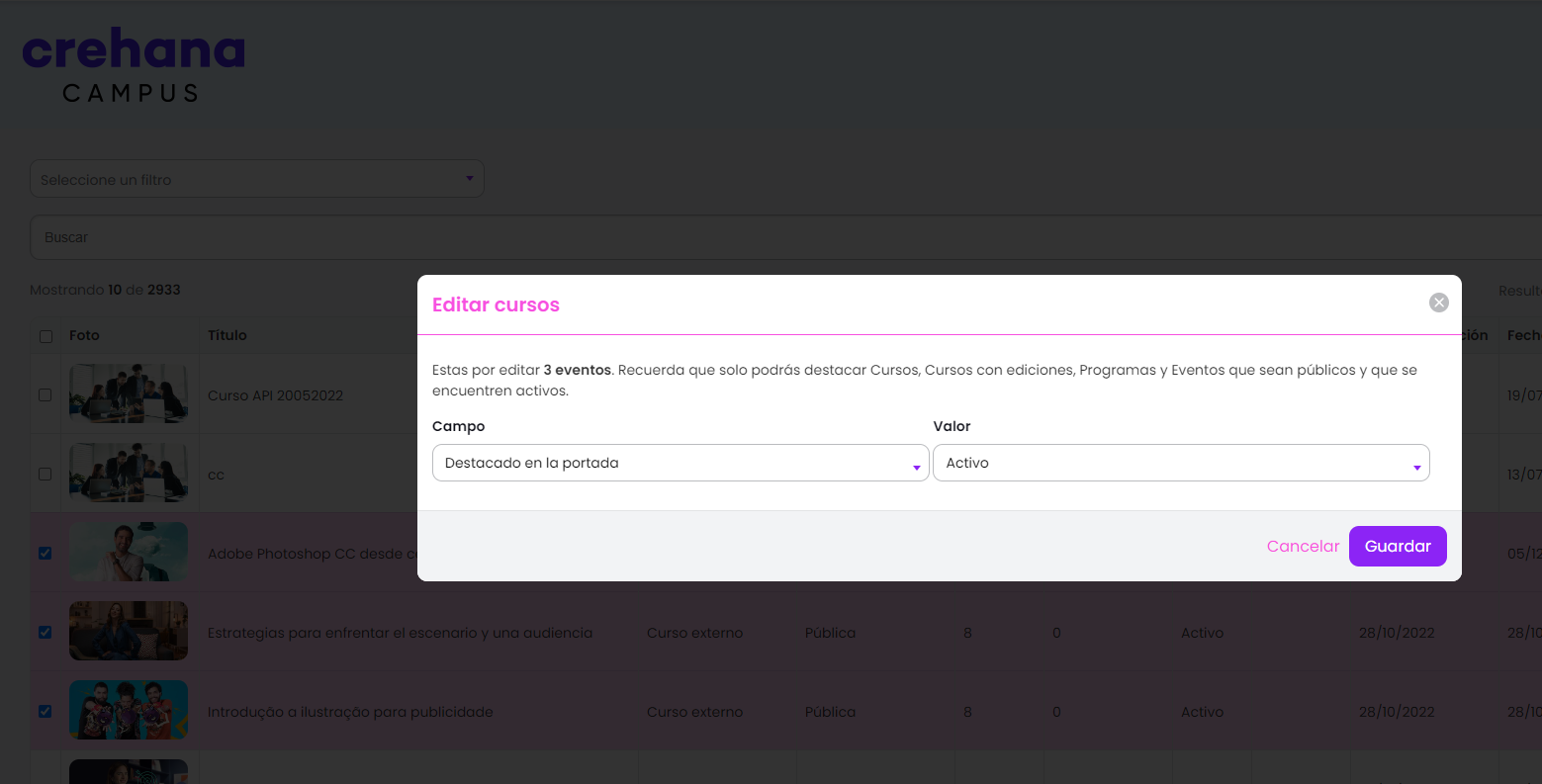Open the cc course thumbnail
Image resolution: width=1542 pixels, height=784 pixels.
(129, 473)
